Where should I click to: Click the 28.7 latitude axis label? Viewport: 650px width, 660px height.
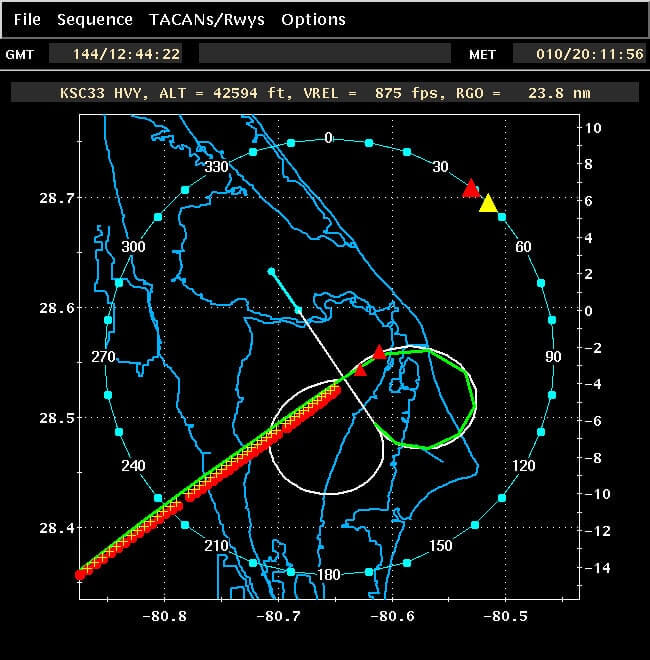pyautogui.click(x=46, y=199)
